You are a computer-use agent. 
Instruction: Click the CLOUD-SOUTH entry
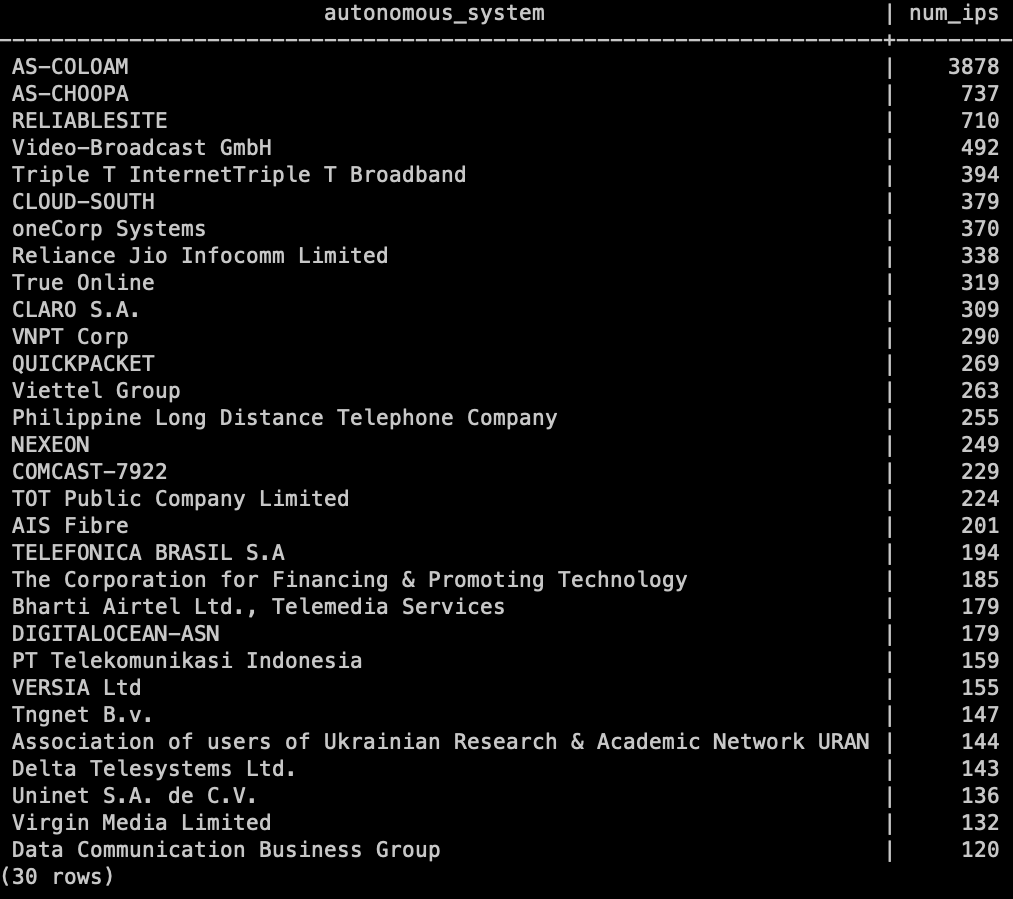click(83, 202)
